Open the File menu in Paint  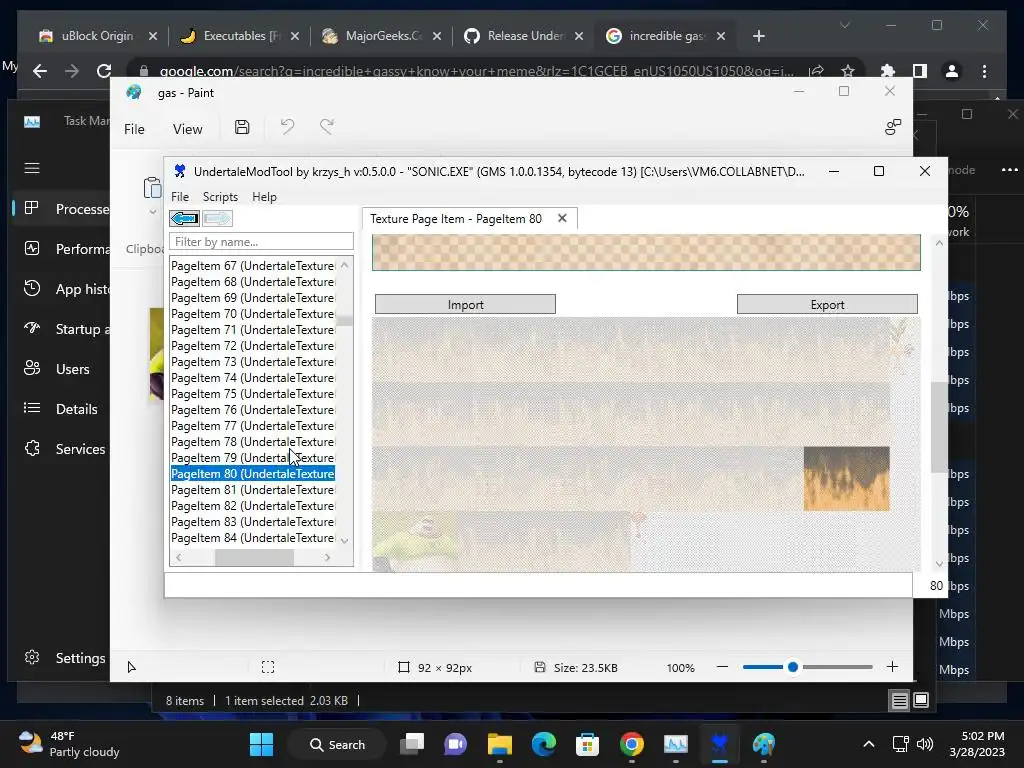point(134,129)
